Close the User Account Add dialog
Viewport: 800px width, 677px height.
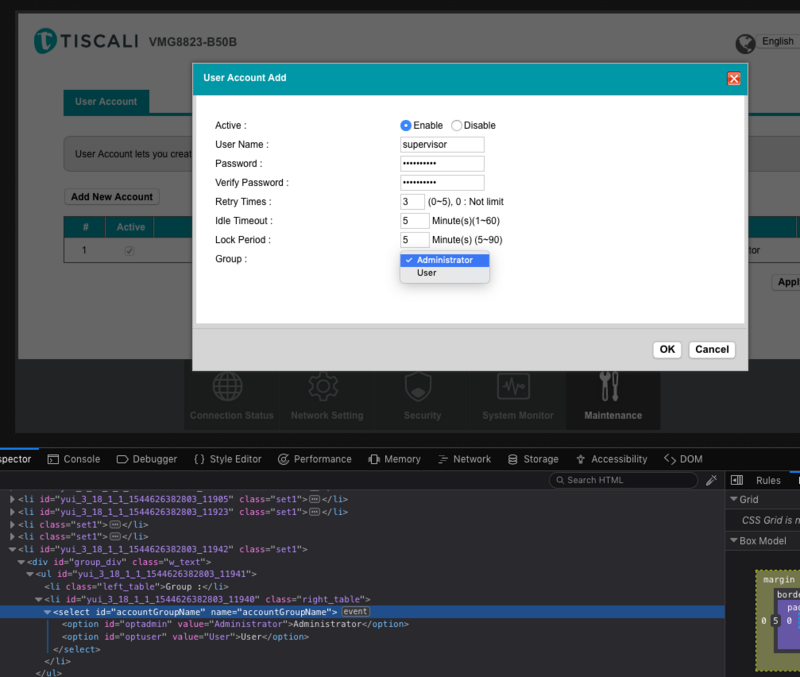pyautogui.click(x=734, y=79)
